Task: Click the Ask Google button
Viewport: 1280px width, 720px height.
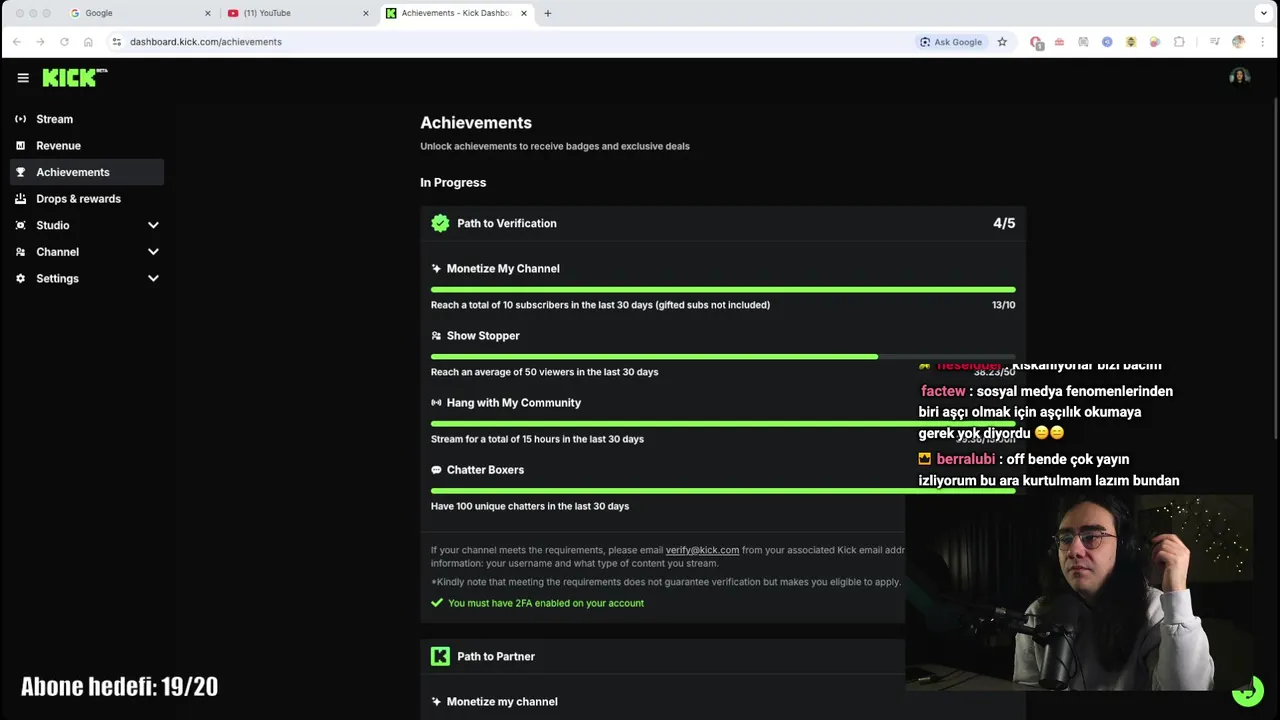Action: [x=951, y=42]
